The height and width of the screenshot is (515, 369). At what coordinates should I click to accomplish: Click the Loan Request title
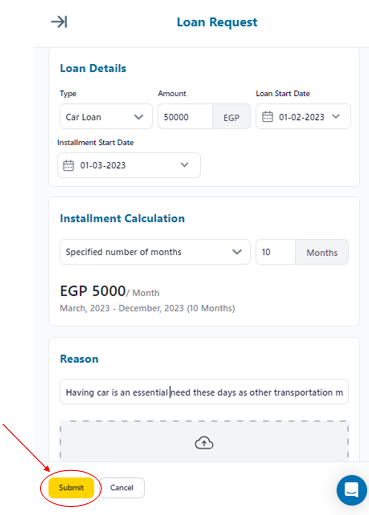click(217, 22)
